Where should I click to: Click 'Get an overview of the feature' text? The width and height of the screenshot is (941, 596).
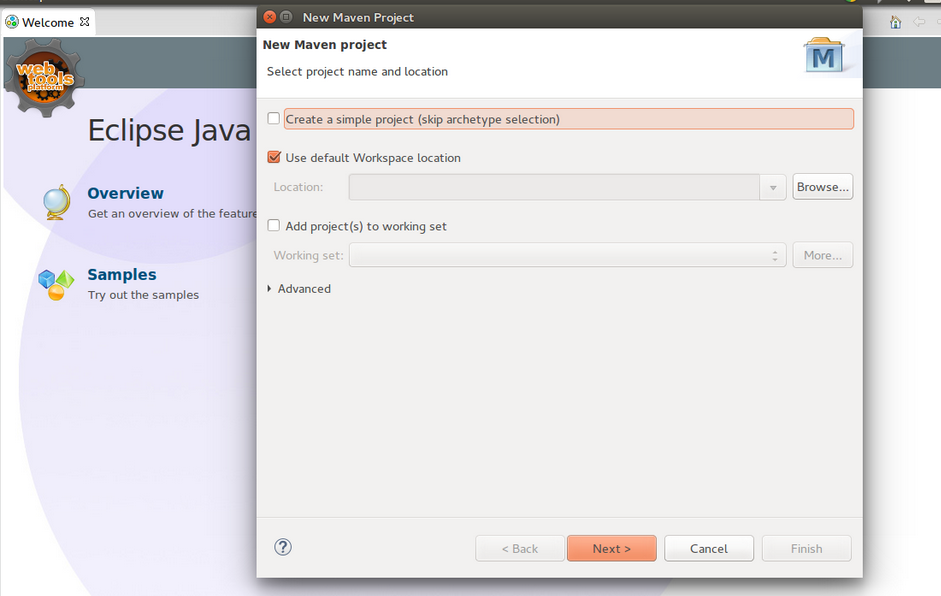[172, 214]
